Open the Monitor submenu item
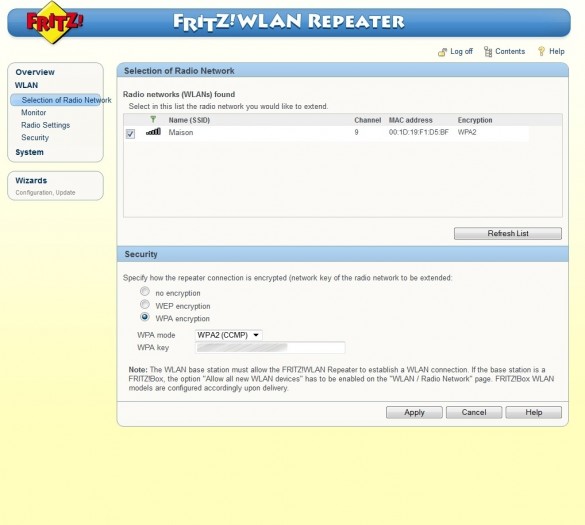This screenshot has width=585, height=525. 34,112
